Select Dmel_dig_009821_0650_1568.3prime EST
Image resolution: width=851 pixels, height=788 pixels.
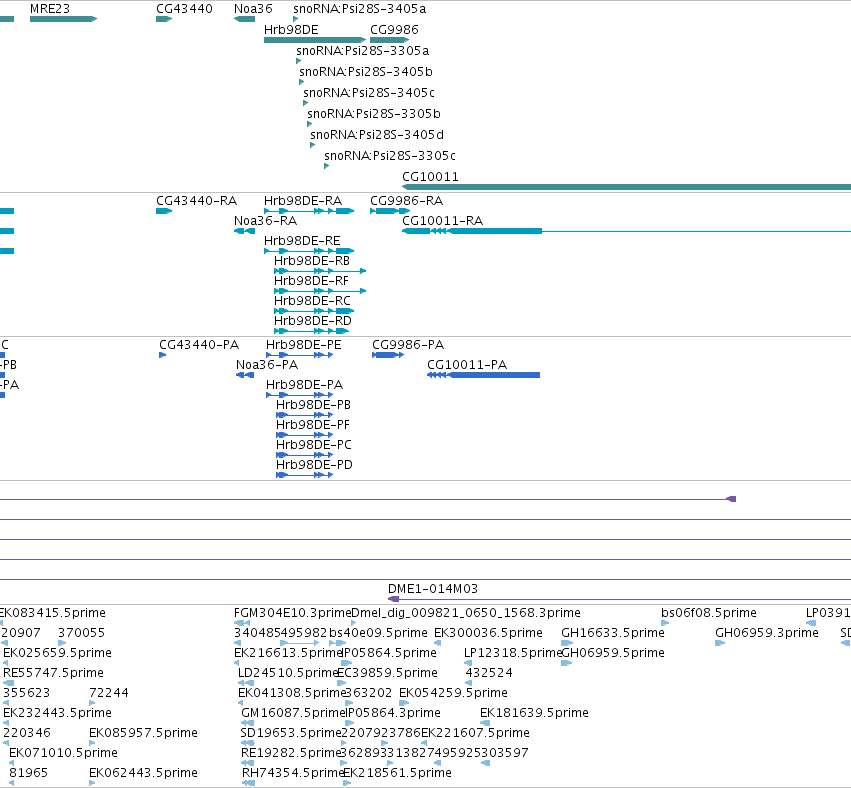coord(354,623)
